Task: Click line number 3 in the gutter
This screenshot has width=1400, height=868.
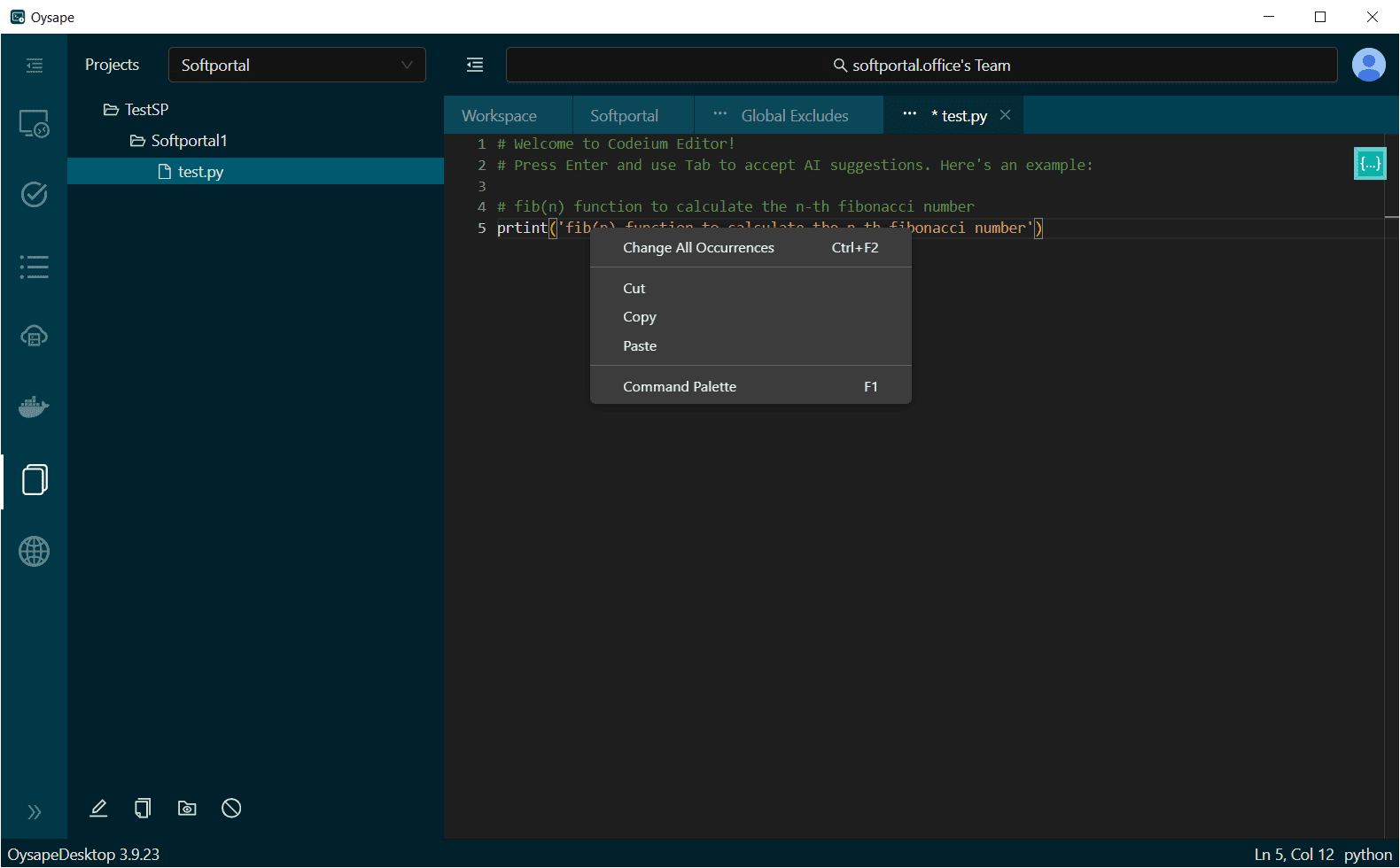Action: click(482, 186)
